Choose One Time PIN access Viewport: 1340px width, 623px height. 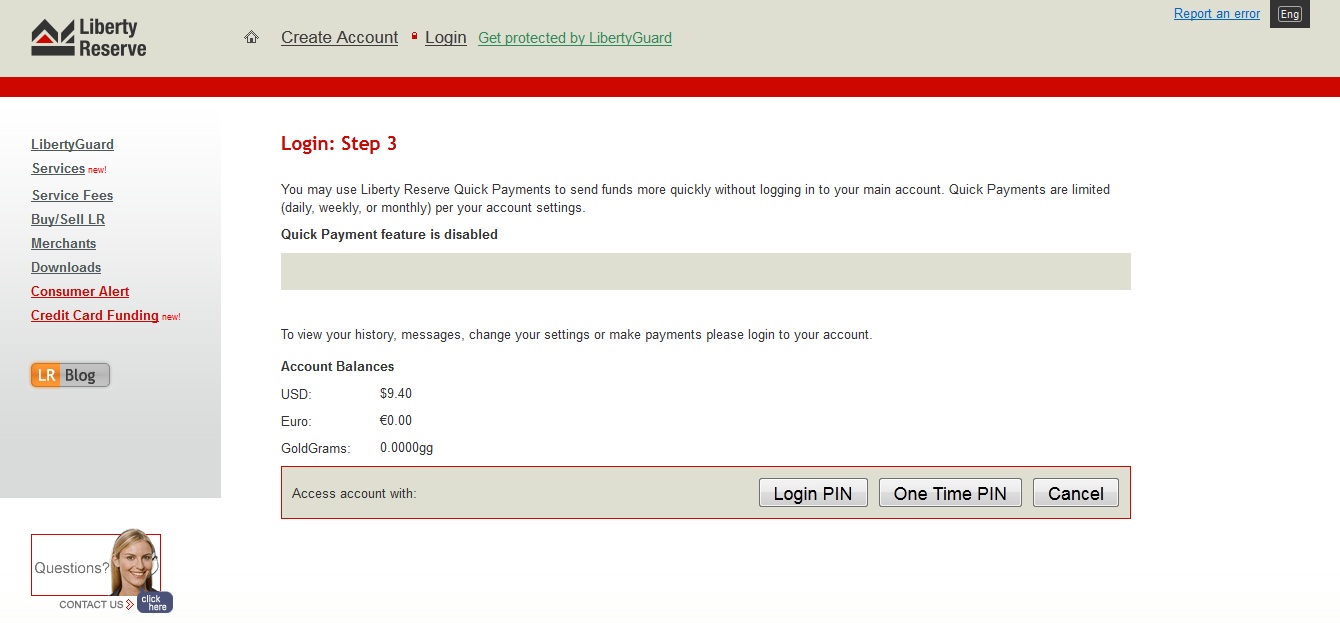[950, 493]
